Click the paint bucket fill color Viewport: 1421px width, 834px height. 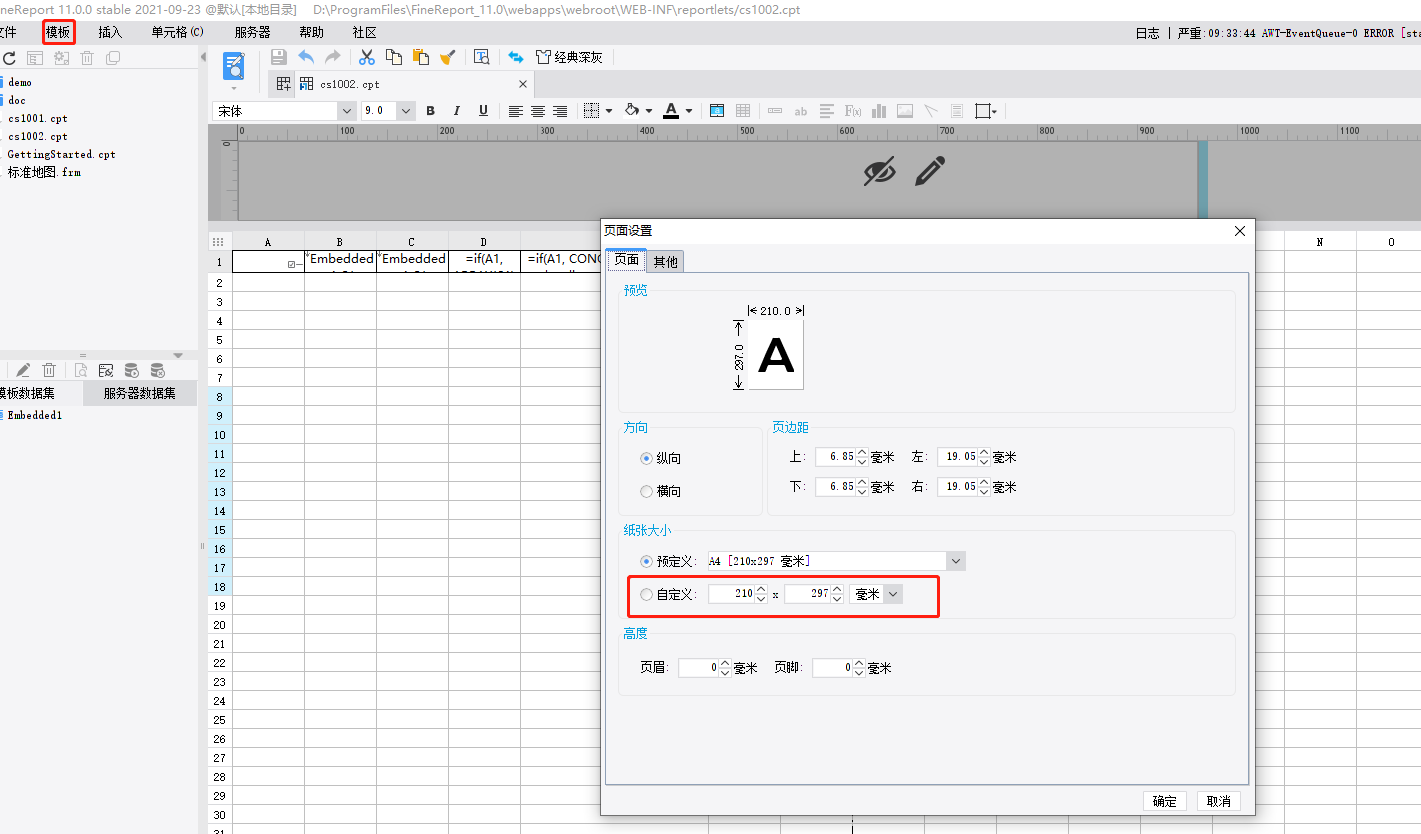point(632,111)
